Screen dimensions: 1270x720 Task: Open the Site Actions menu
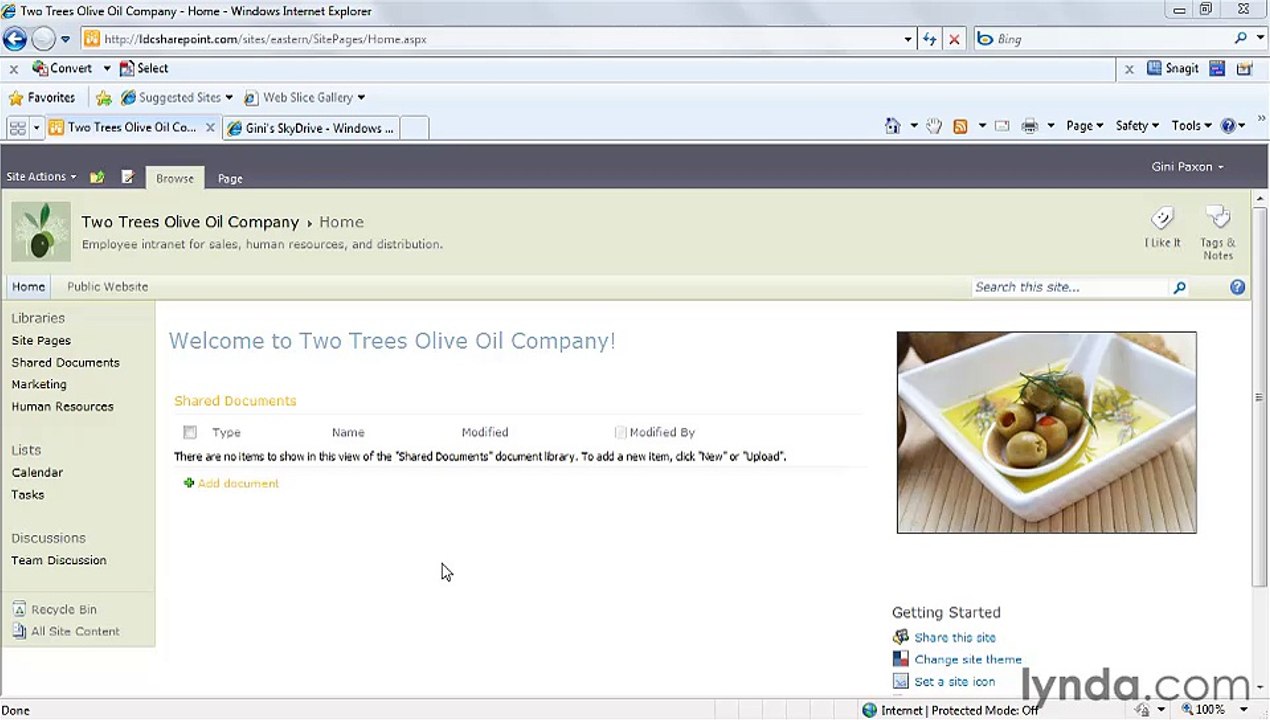(41, 176)
